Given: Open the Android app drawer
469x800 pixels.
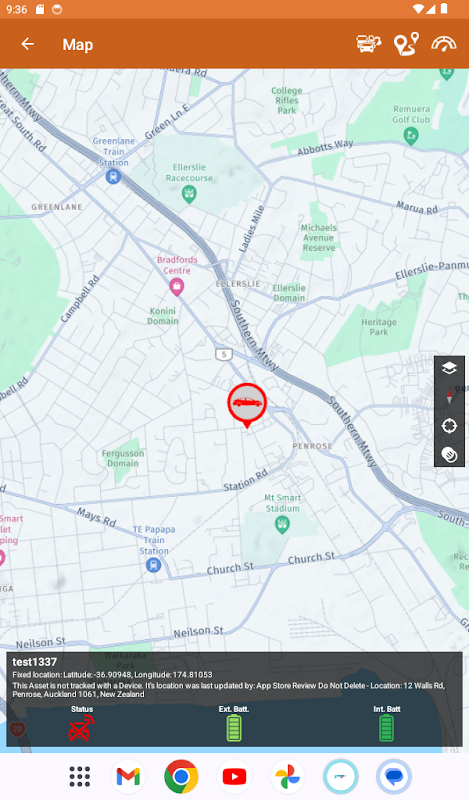Looking at the screenshot, I should click(x=80, y=777).
